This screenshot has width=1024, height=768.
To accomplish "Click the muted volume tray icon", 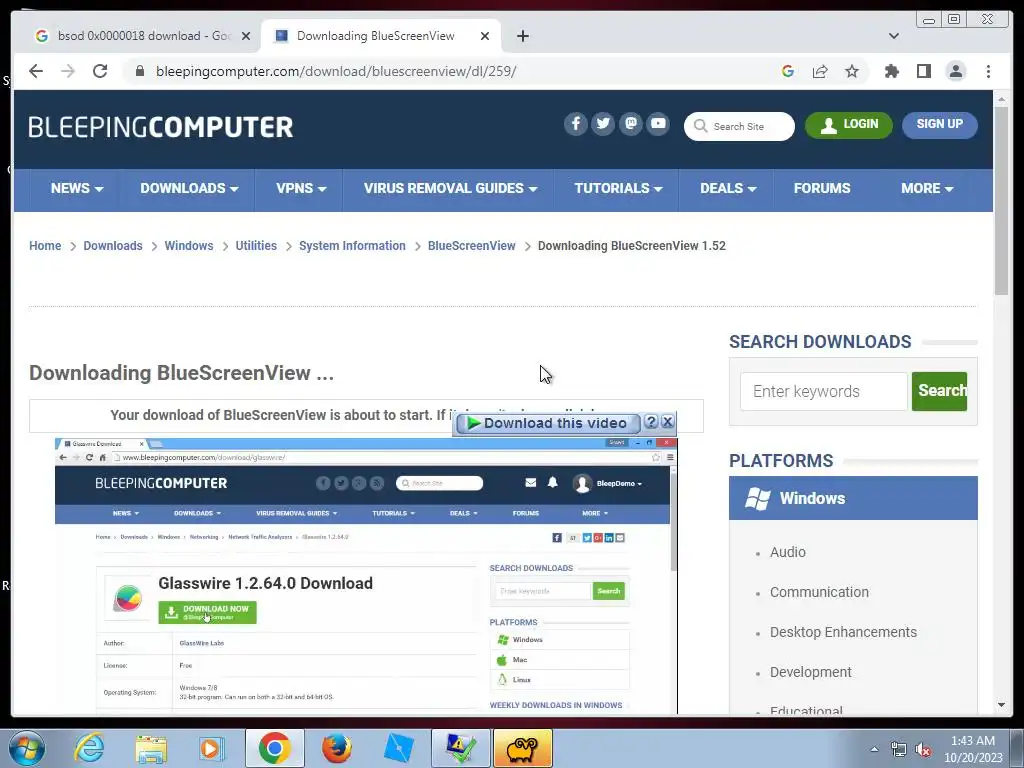I will (x=923, y=749).
